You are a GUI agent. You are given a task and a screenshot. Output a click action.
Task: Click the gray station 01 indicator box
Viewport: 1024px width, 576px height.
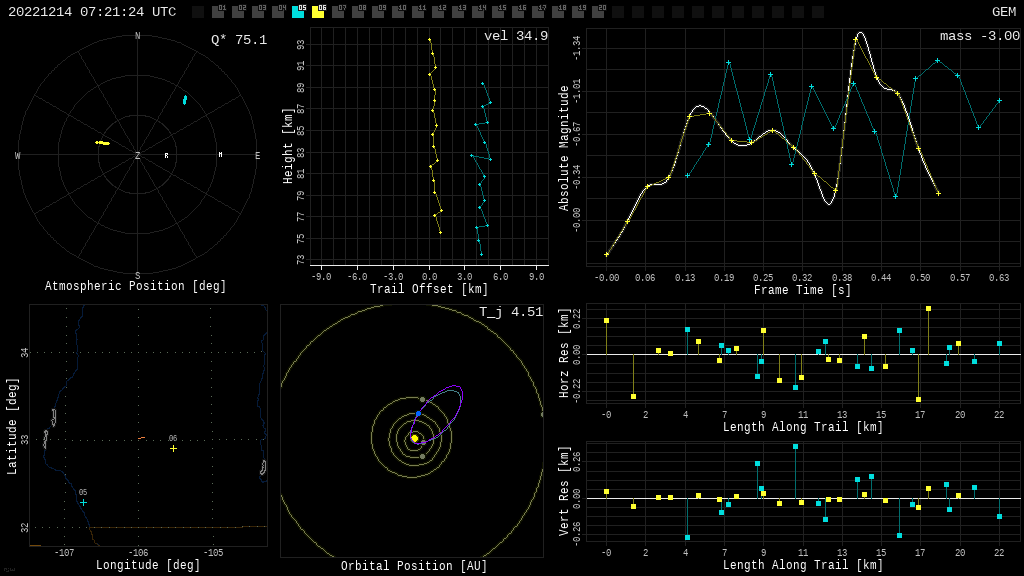pyautogui.click(x=218, y=13)
